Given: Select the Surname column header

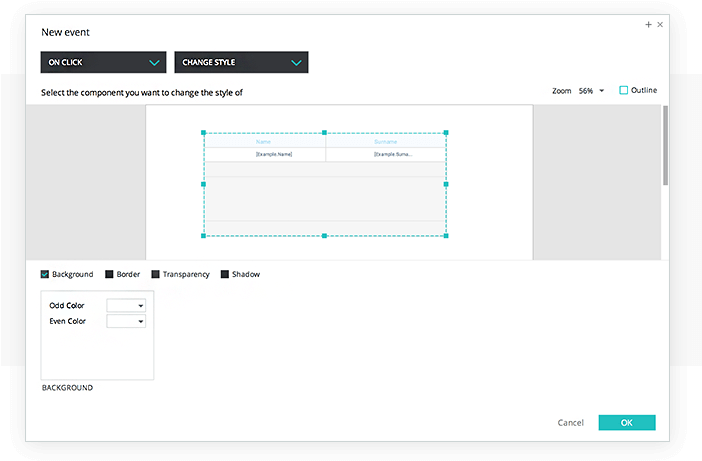Looking at the screenshot, I should pos(385,141).
